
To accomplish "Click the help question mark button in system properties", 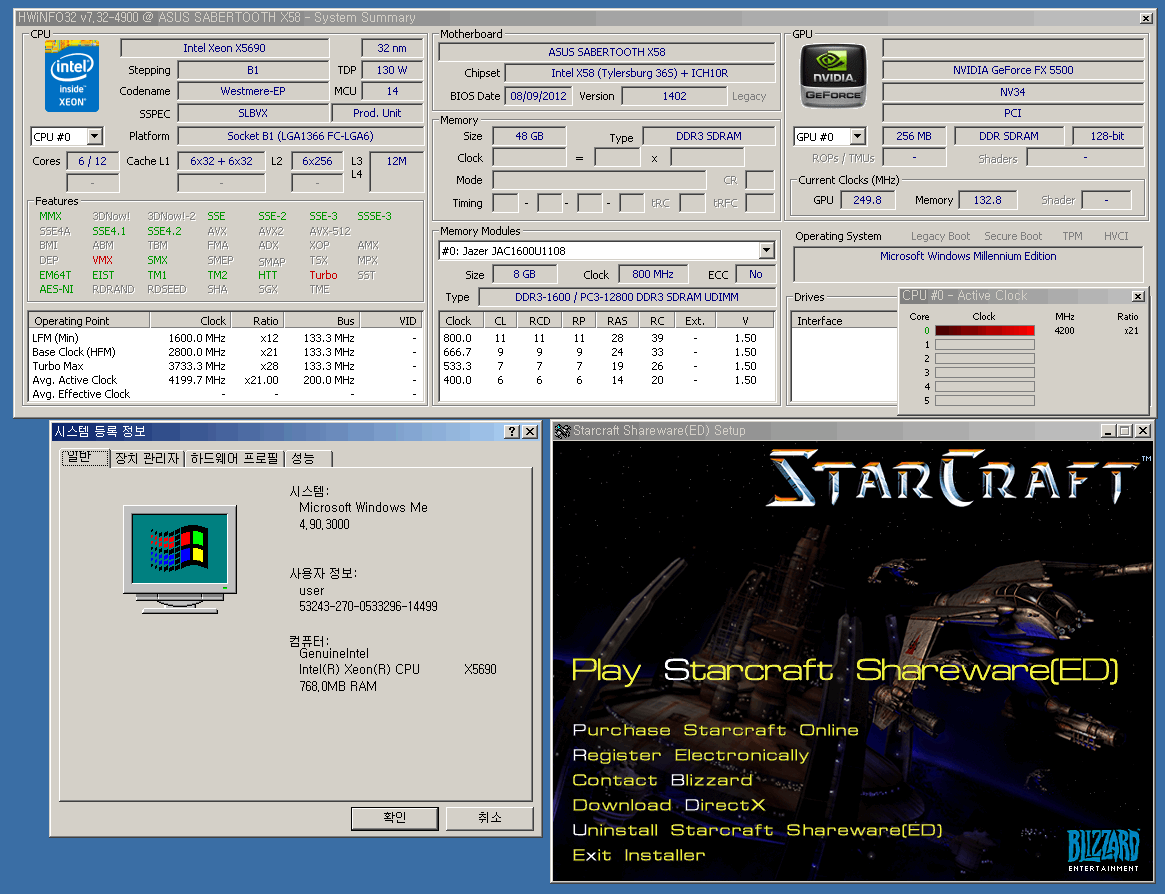I will 512,432.
